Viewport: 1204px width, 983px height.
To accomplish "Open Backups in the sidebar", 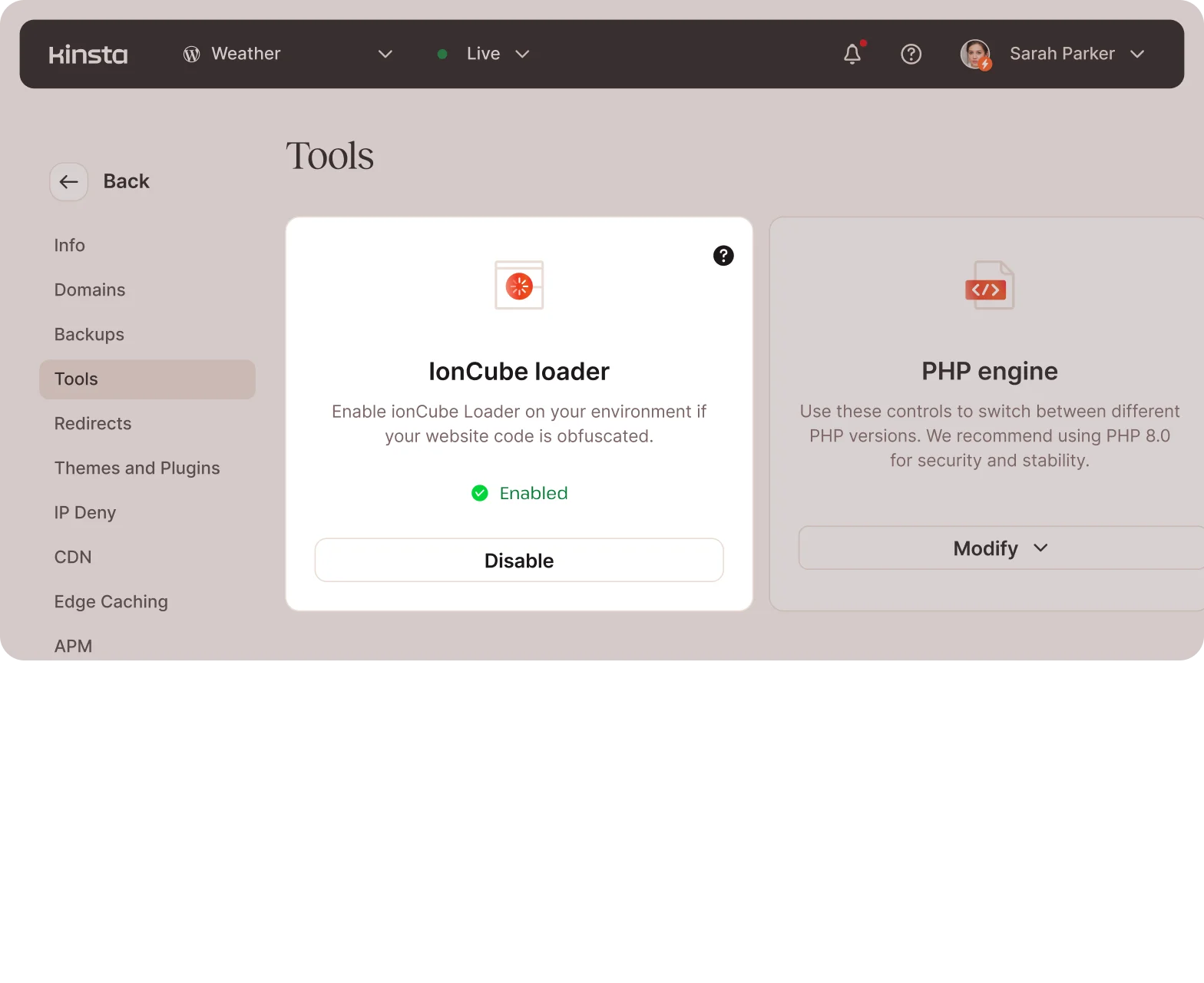I will pyautogui.click(x=89, y=335).
